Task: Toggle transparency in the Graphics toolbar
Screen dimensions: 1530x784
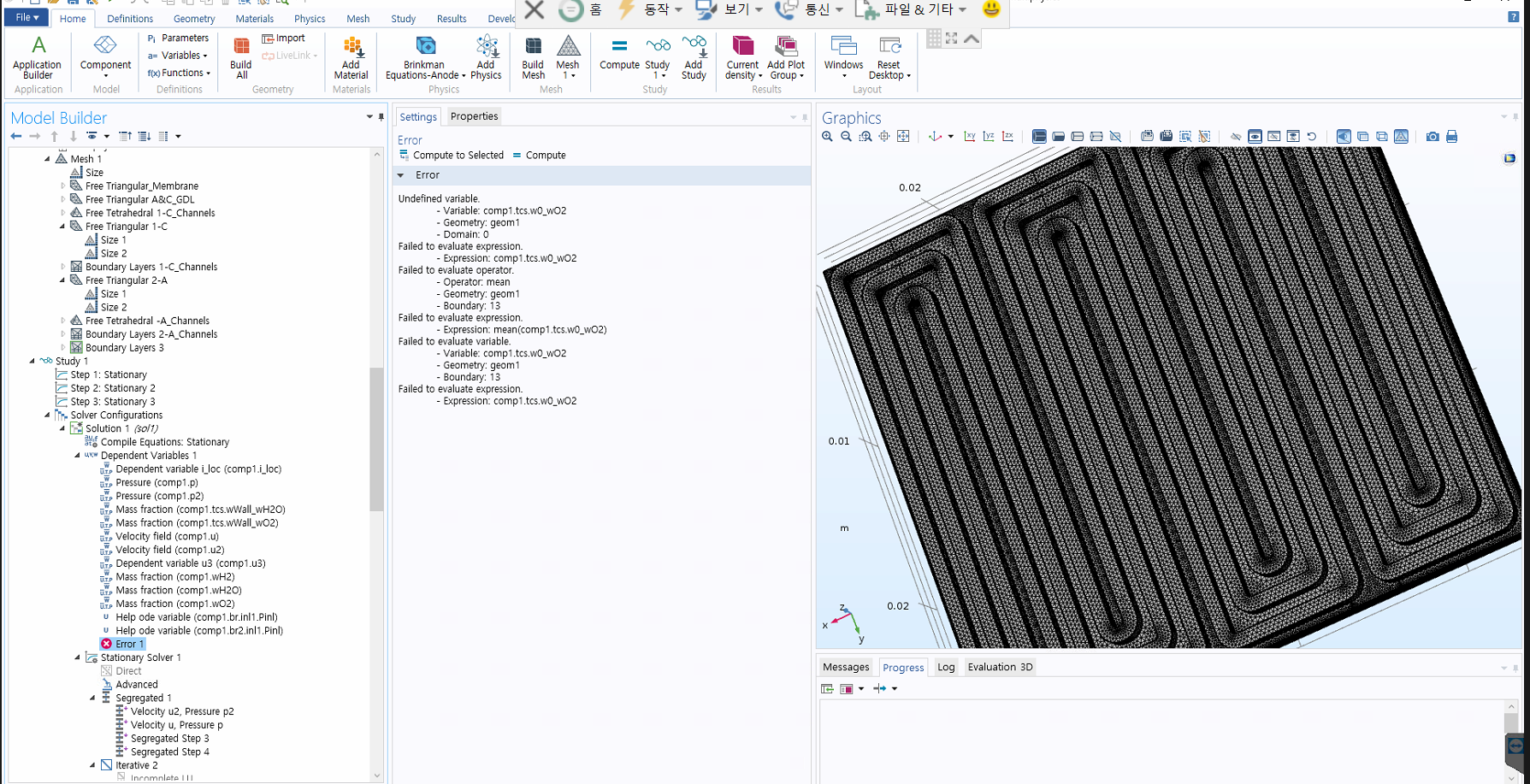Action: pos(1363,137)
